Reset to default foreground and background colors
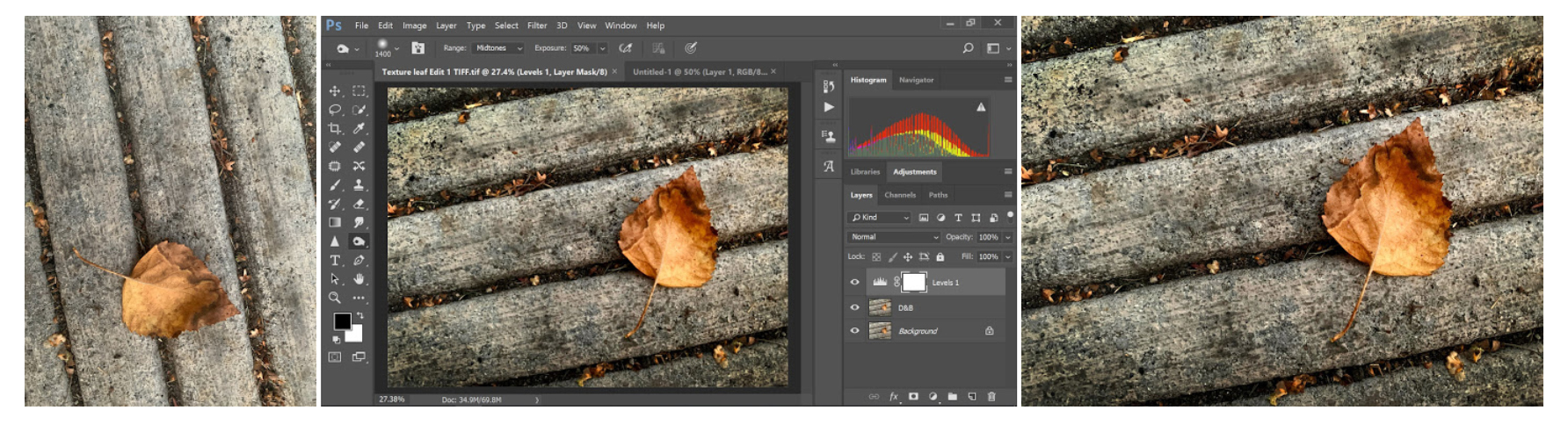The width and height of the screenshot is (1568, 439). coord(336,339)
